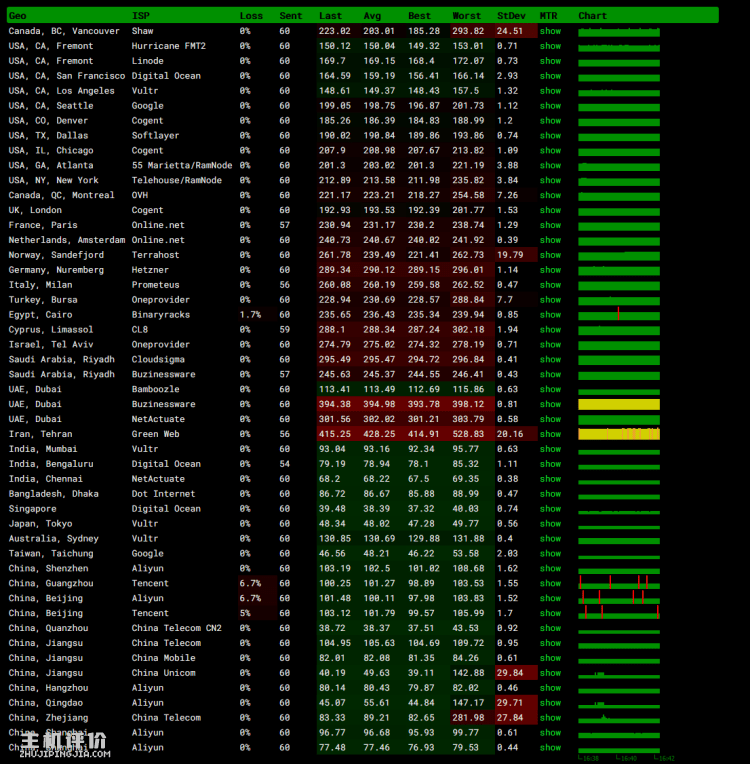Select the 1.7% loss value for Cairo
750x764 pixels.
pos(250,315)
